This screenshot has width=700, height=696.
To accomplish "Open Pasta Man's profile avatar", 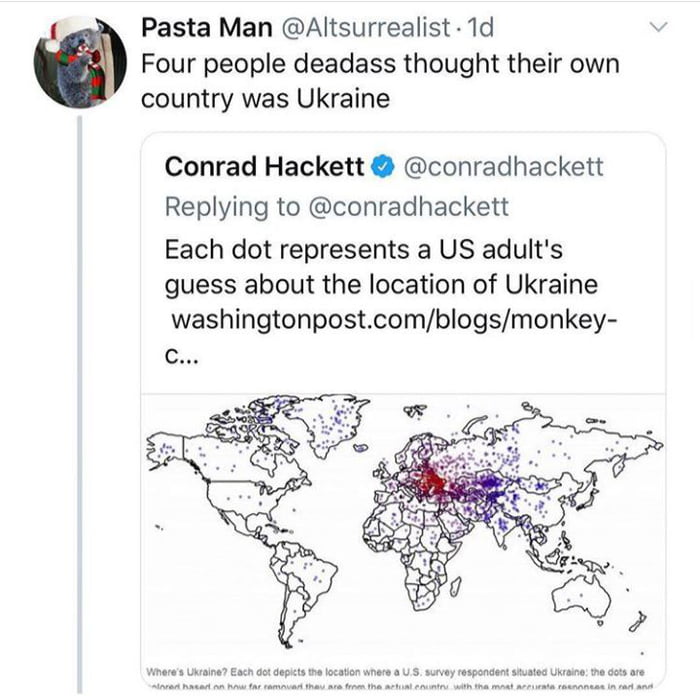I will pos(87,61).
